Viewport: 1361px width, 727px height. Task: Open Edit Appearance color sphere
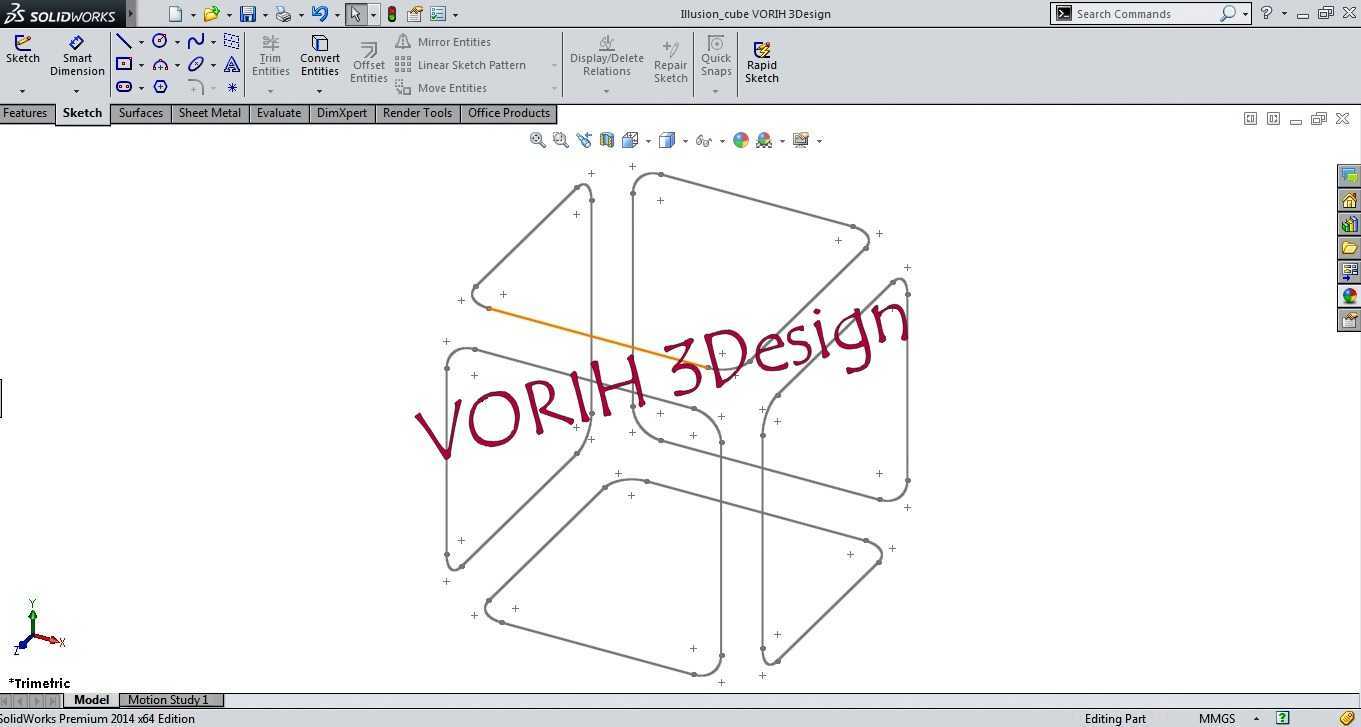pos(741,140)
